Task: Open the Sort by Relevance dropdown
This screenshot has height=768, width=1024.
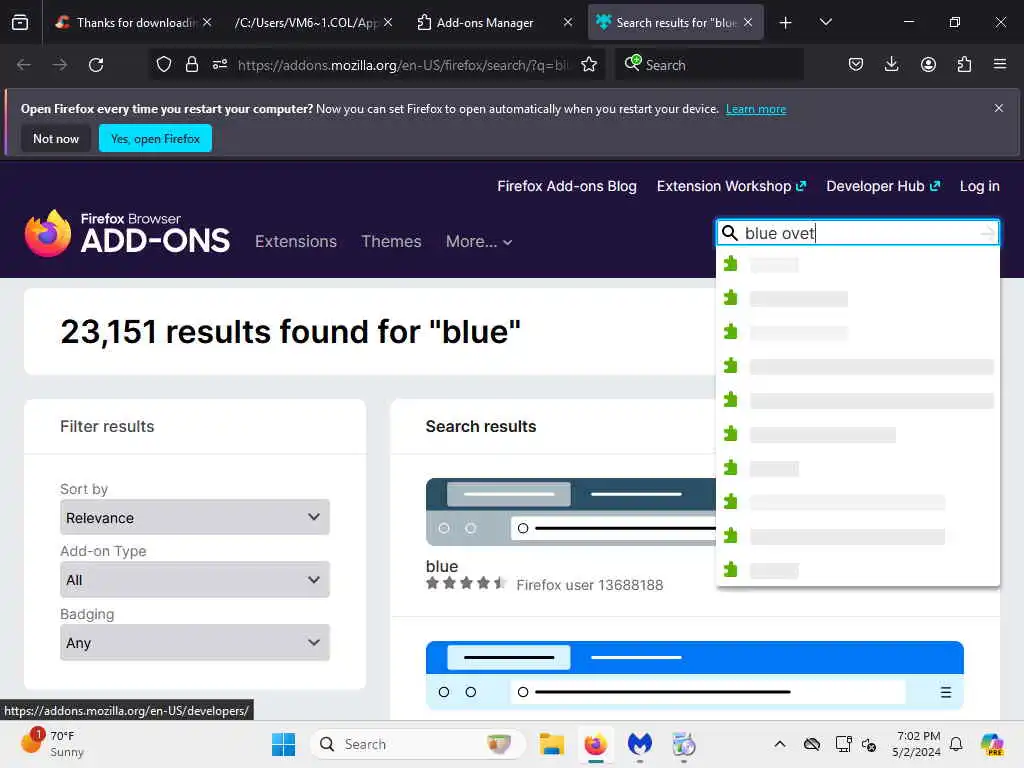Action: 195,517
